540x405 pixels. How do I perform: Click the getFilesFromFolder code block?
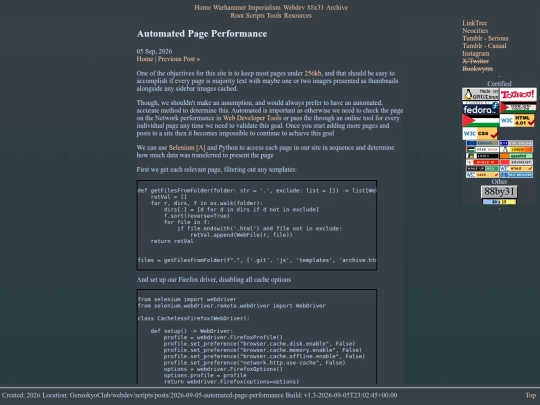257,225
